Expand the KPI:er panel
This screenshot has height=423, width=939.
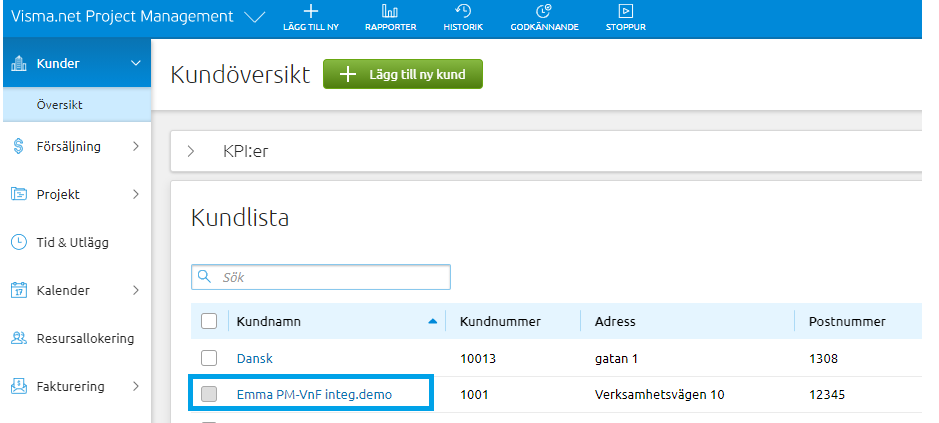click(x=191, y=152)
